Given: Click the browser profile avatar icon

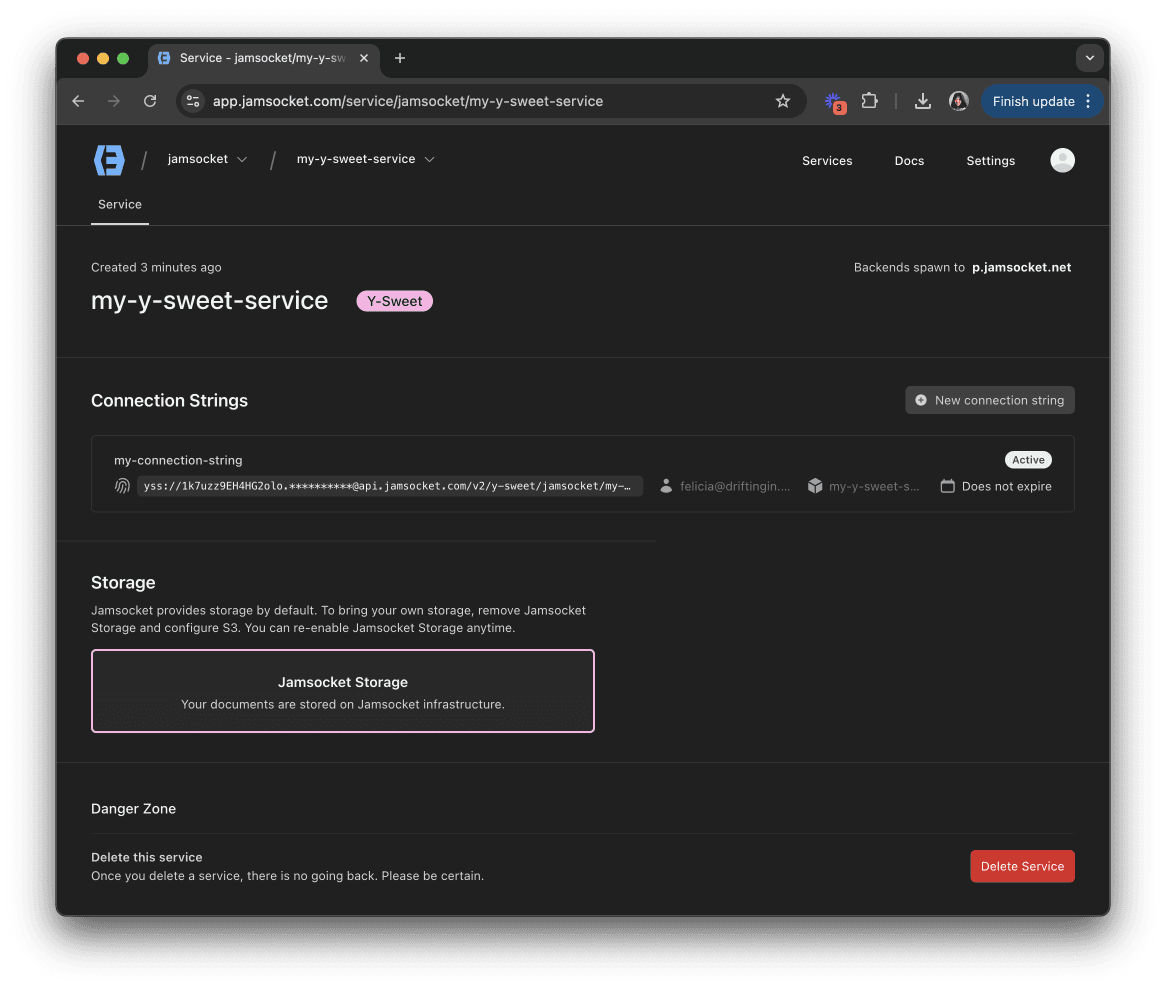Looking at the screenshot, I should 959,101.
